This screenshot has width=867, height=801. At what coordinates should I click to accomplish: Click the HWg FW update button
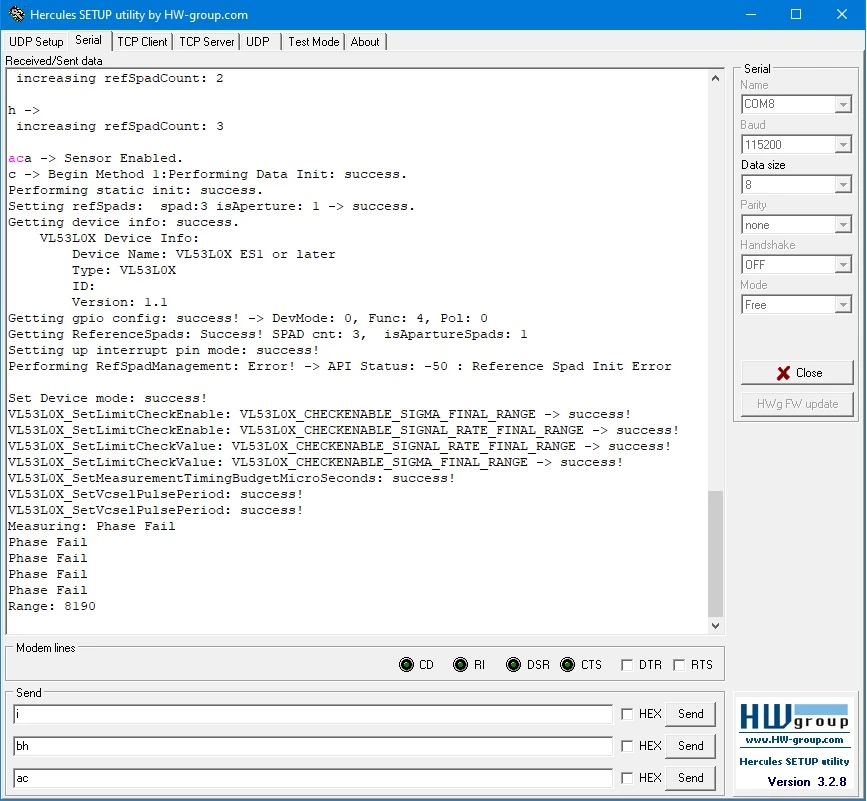click(797, 404)
